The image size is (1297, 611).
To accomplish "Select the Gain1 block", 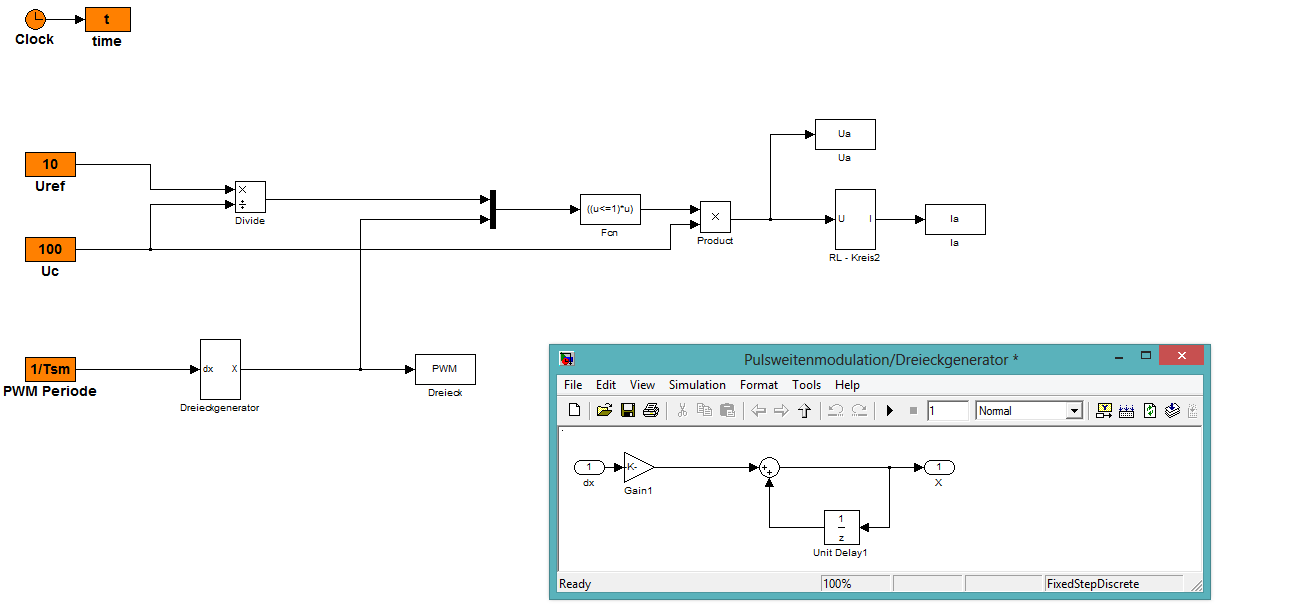I will click(x=637, y=467).
